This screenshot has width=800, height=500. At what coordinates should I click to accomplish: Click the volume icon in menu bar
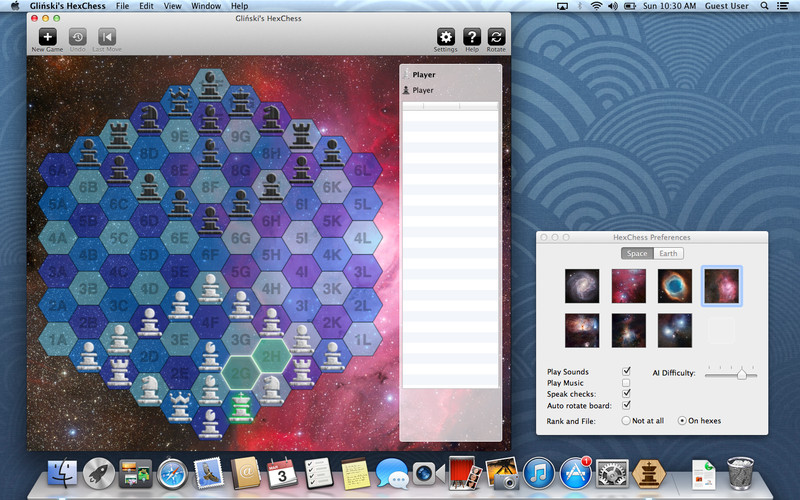pos(613,6)
